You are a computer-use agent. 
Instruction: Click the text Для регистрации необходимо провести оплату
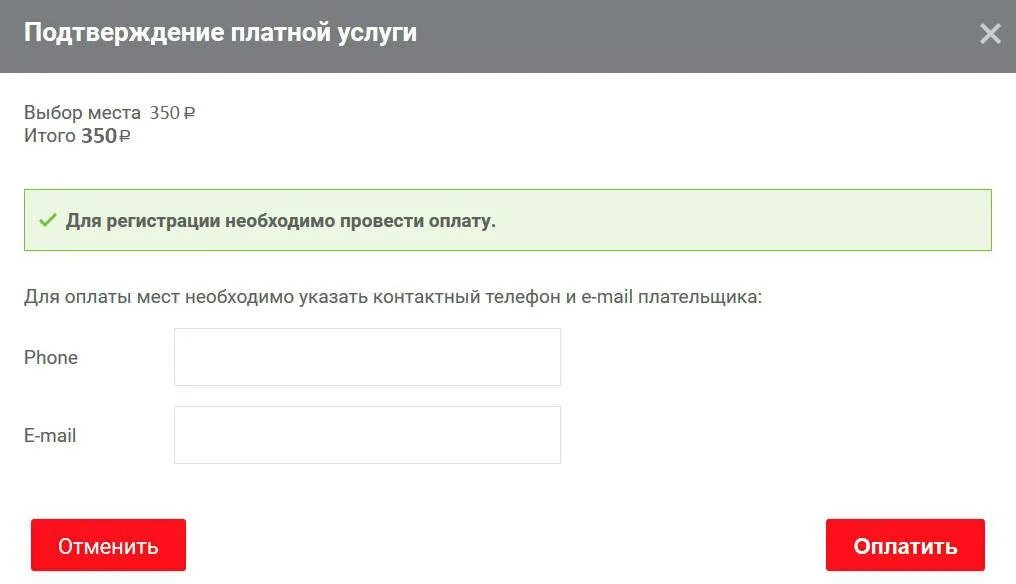281,221
